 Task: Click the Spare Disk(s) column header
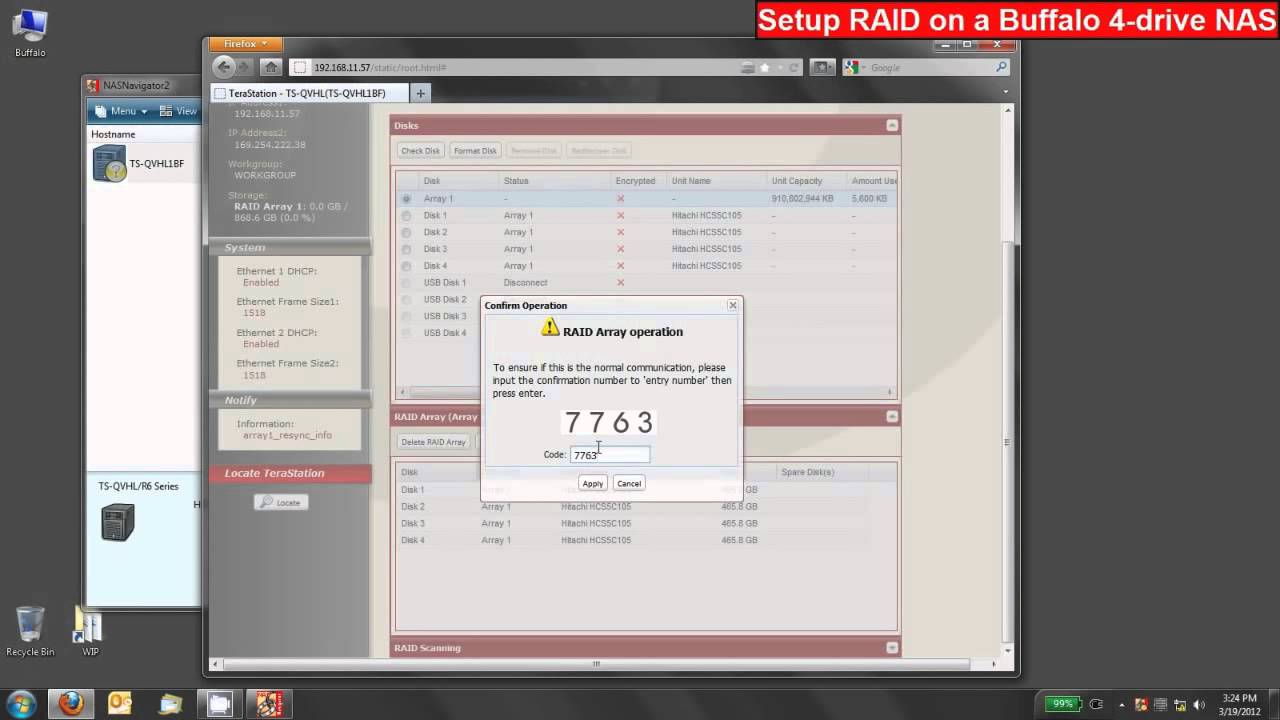coord(807,471)
